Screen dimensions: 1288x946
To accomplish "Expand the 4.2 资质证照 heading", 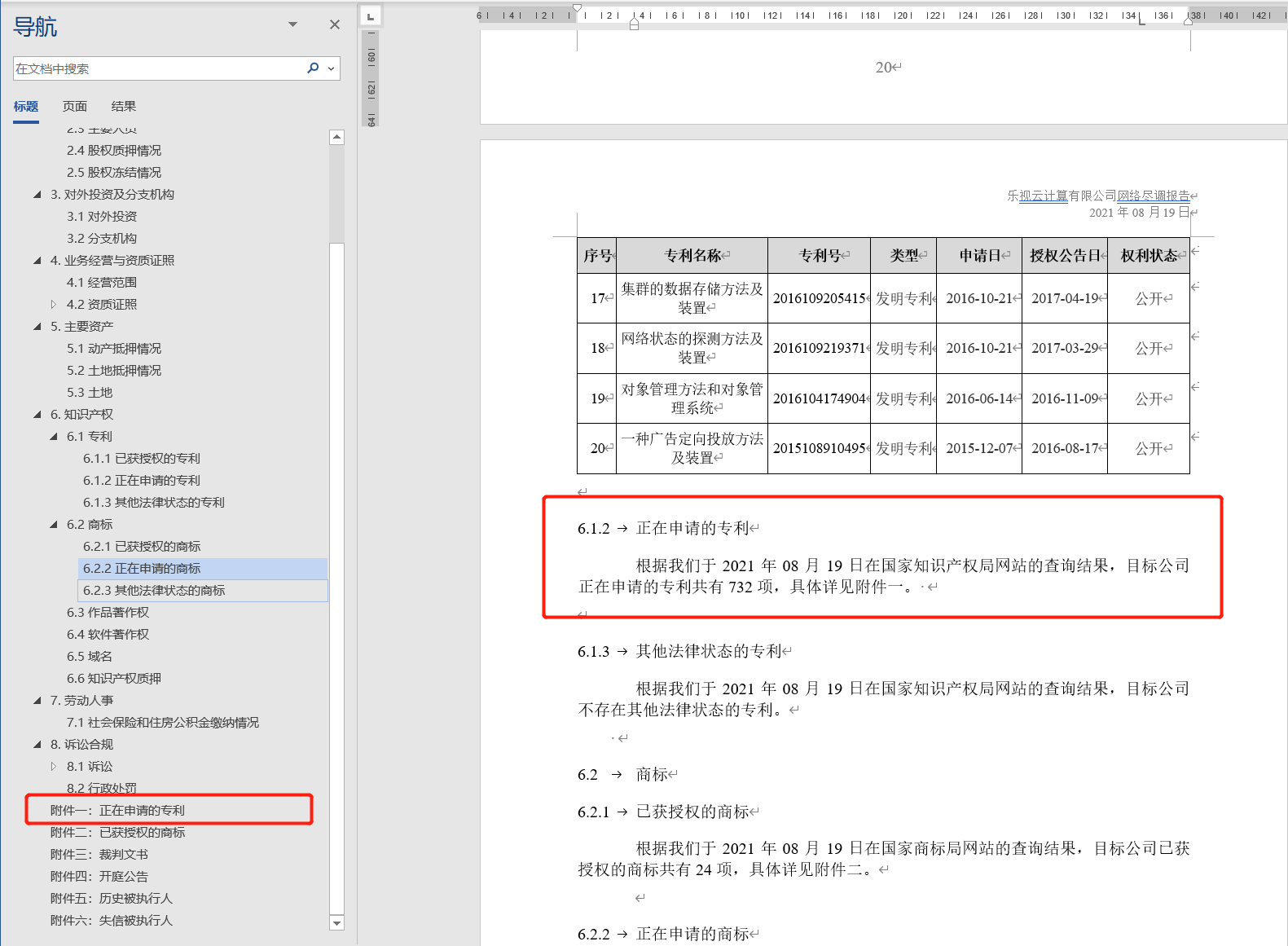I will click(x=54, y=305).
